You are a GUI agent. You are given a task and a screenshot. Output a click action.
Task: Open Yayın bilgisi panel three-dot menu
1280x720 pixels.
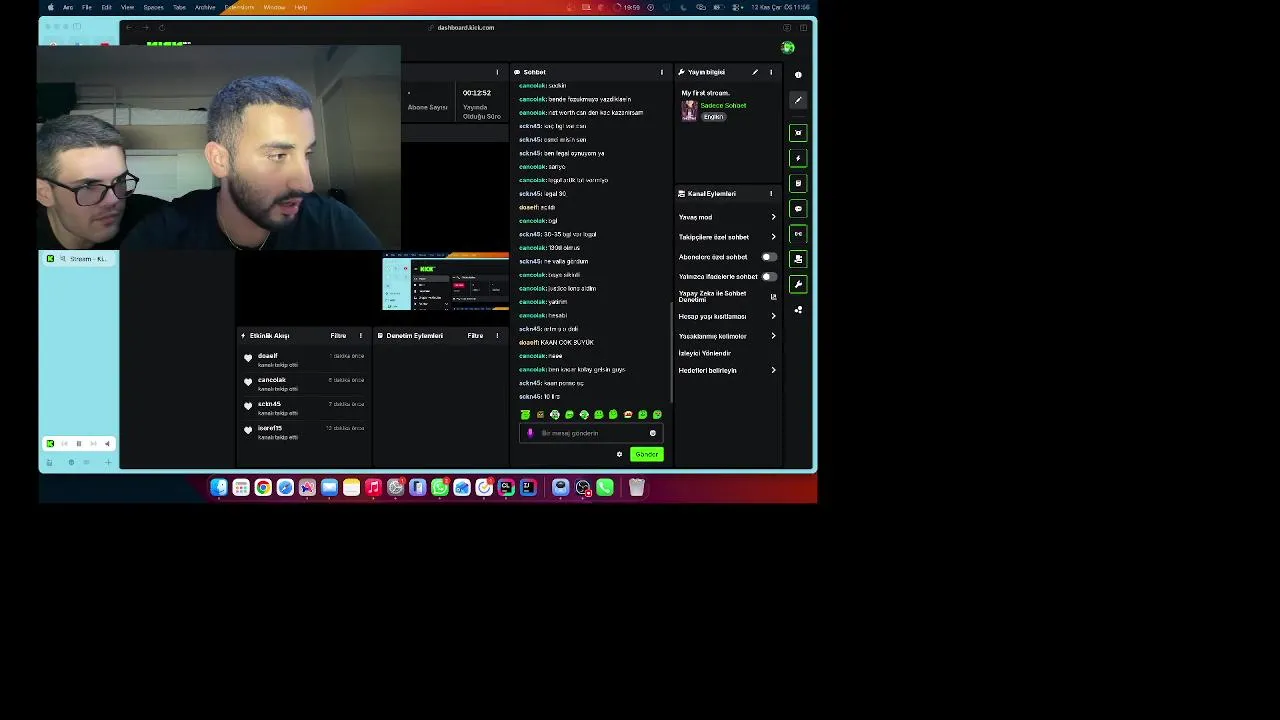point(770,72)
